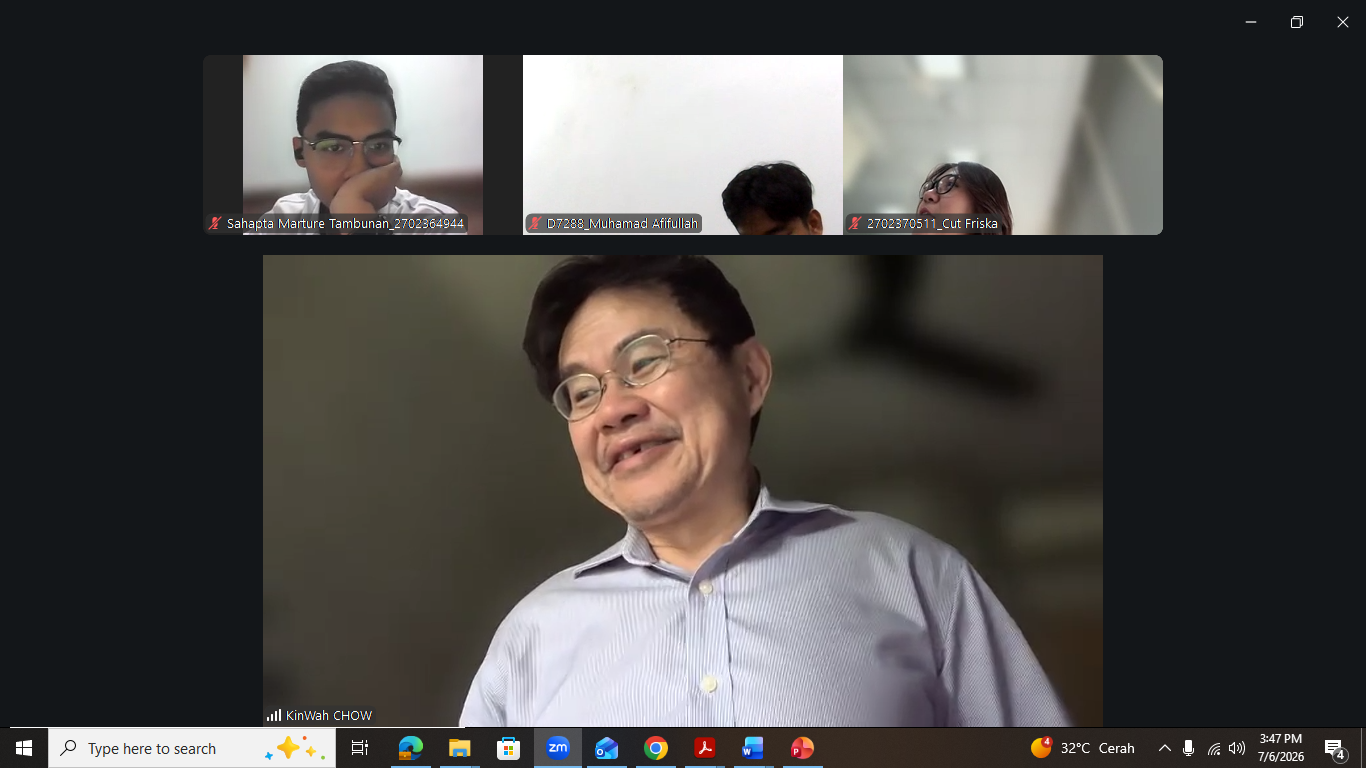This screenshot has width=1366, height=768.
Task: Click the KinWah CHOW name label
Action: point(329,715)
